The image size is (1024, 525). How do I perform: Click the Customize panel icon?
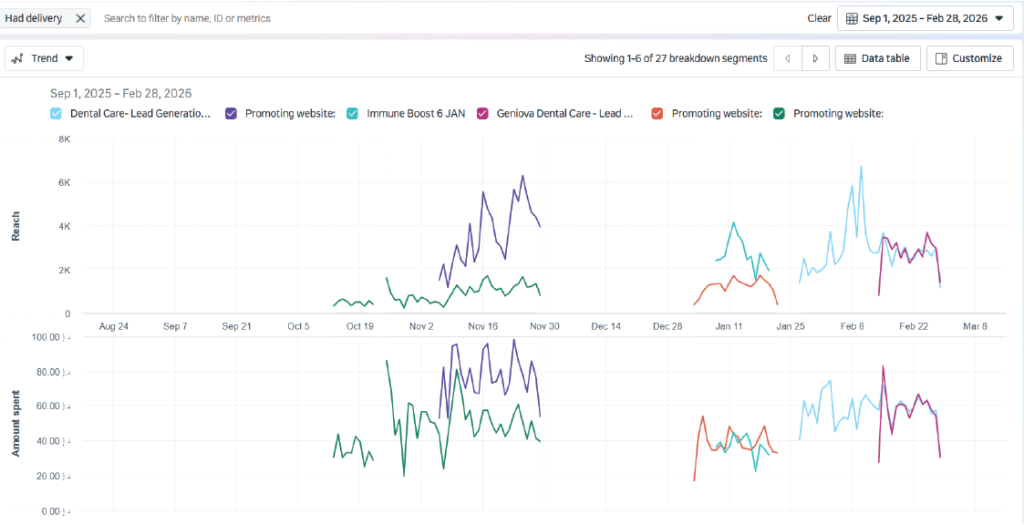coord(940,59)
